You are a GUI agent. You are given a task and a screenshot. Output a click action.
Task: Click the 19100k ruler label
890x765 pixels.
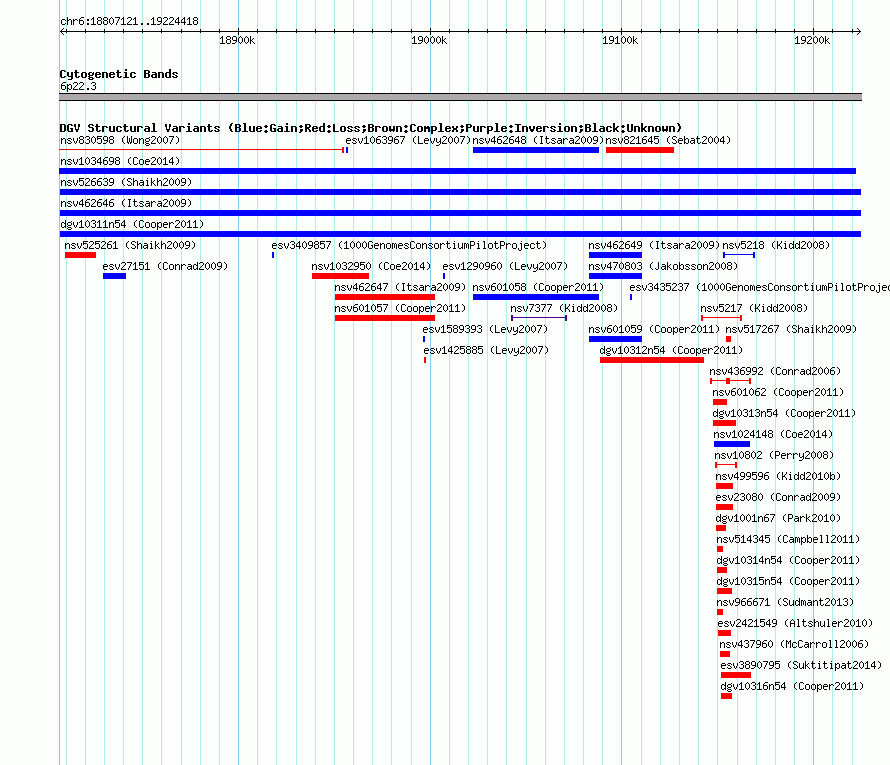point(620,40)
